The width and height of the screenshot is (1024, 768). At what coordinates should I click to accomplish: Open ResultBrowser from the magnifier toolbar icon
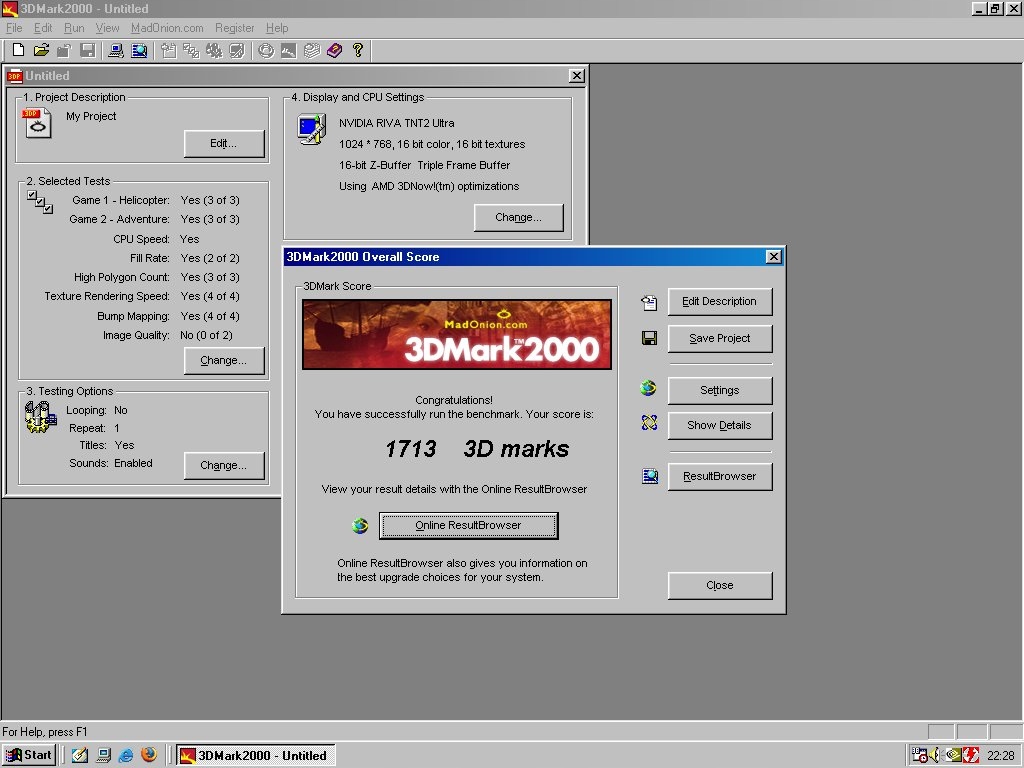click(139, 50)
